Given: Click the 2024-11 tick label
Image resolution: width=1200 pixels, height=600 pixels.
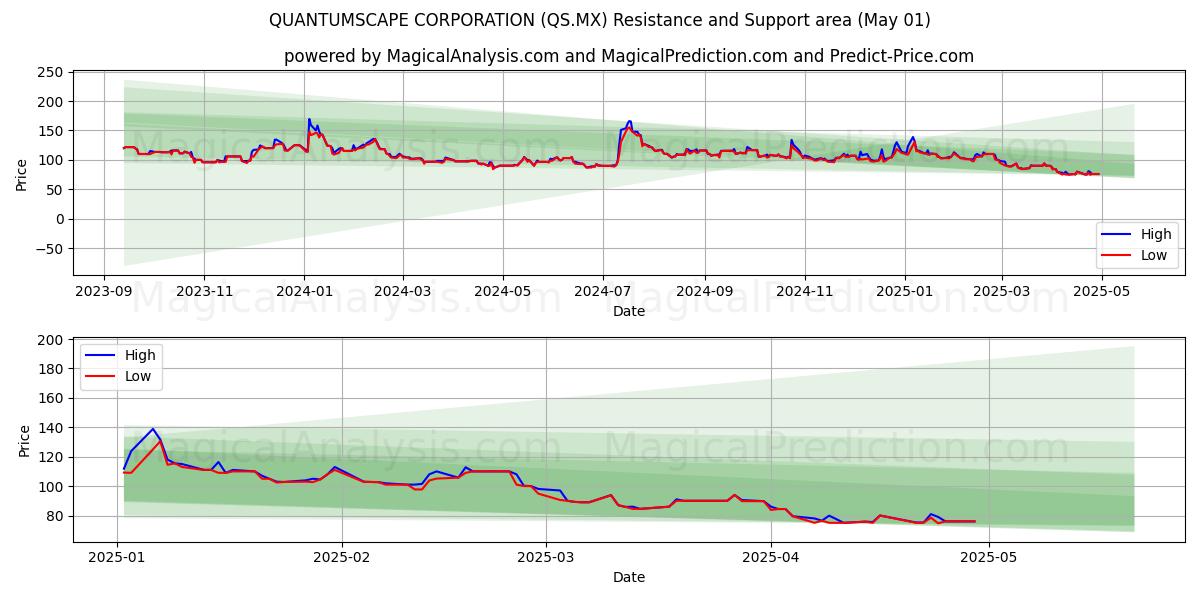Looking at the screenshot, I should coord(805,290).
